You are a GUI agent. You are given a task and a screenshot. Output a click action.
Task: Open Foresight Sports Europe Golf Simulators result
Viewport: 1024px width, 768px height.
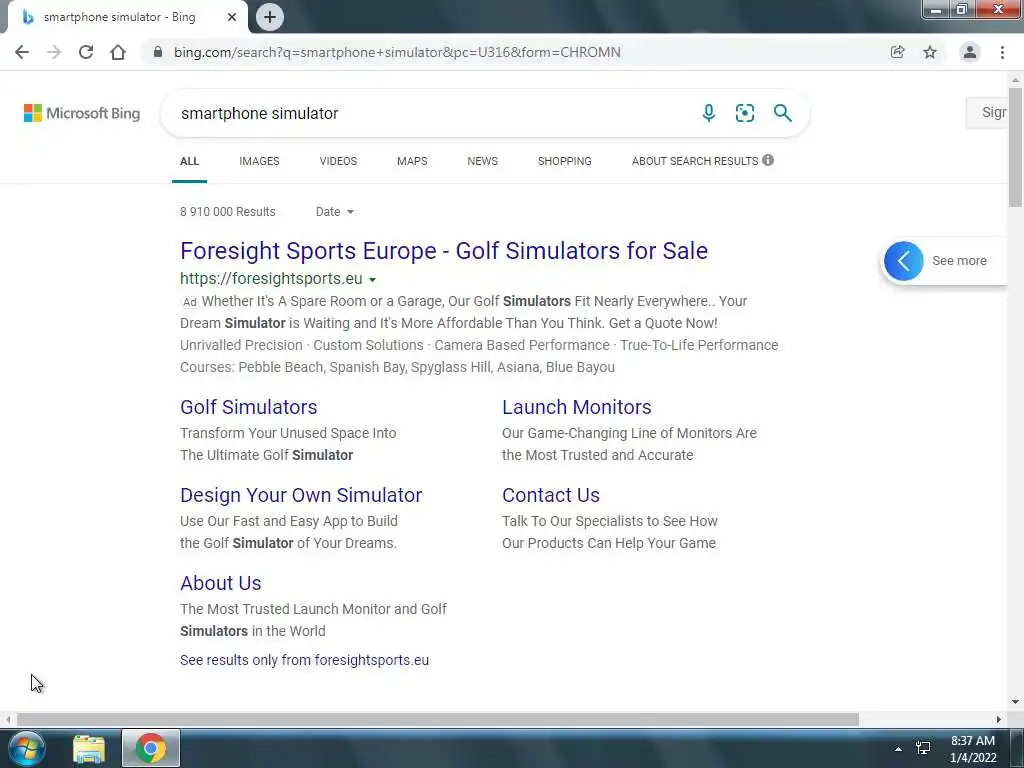(x=444, y=251)
